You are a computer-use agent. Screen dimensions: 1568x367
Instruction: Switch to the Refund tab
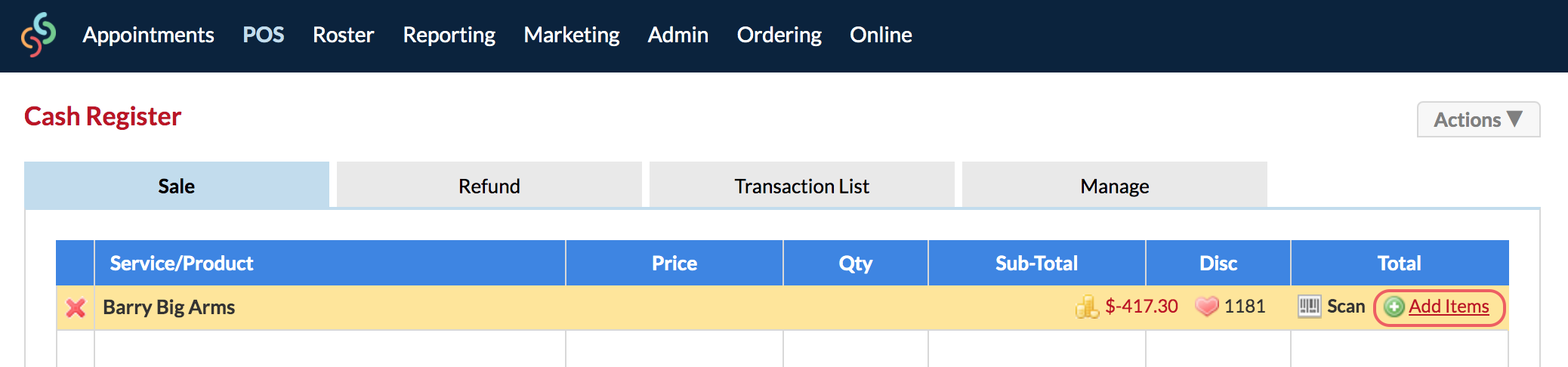(x=489, y=185)
